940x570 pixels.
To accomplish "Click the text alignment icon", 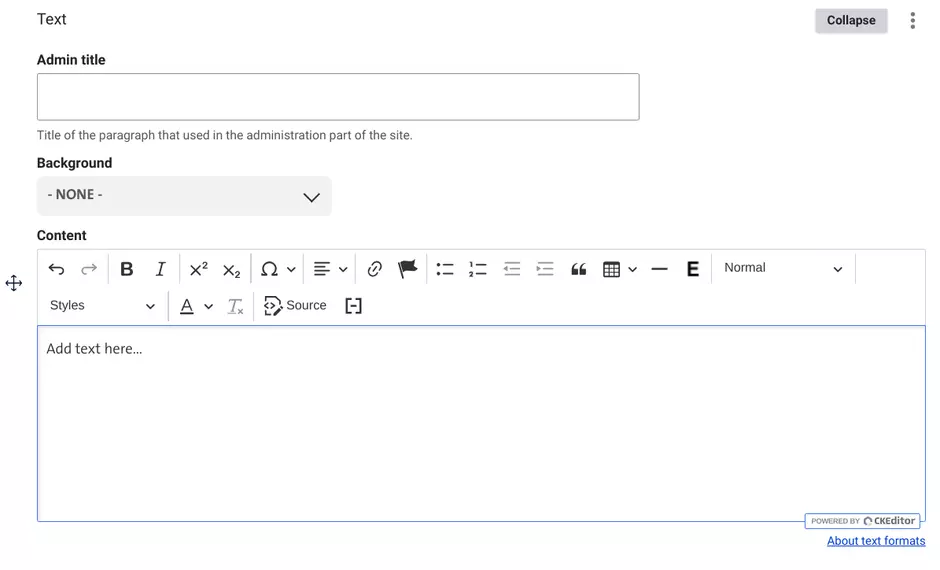I will click(322, 270).
